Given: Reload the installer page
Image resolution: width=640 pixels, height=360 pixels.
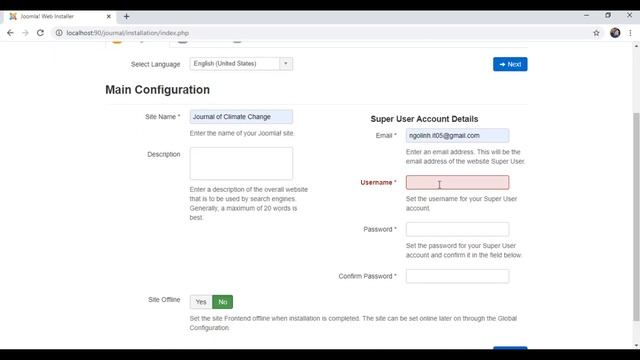Looking at the screenshot, I should [40, 33].
